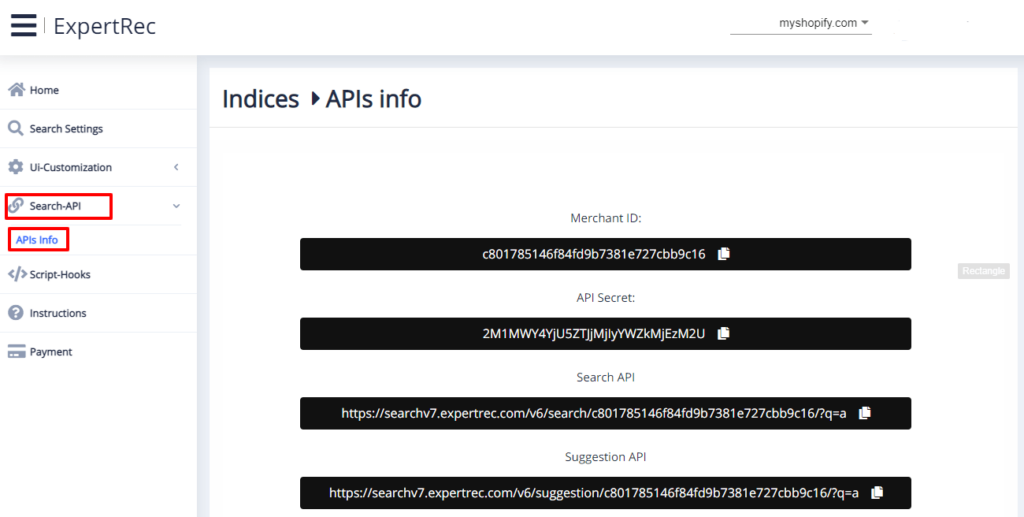The height and width of the screenshot is (517, 1024).
Task: Select the Search-API sidebar item
Action: (56, 206)
